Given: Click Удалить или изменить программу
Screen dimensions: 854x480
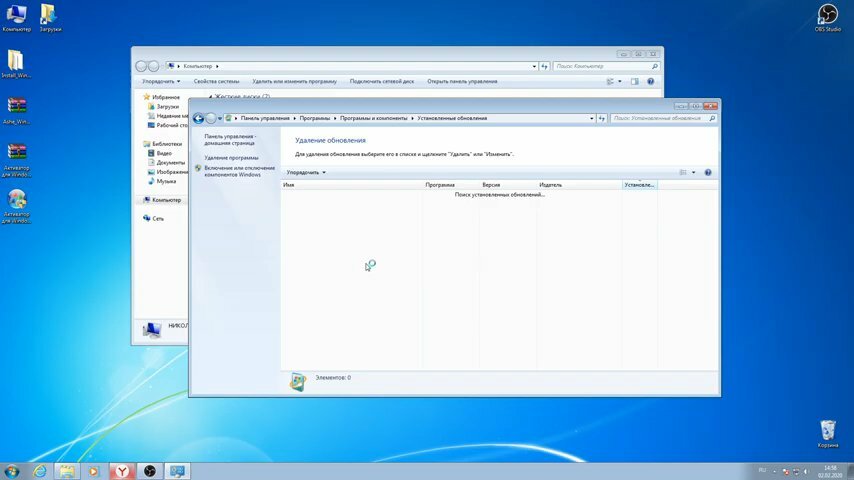Looking at the screenshot, I should coord(294,81).
